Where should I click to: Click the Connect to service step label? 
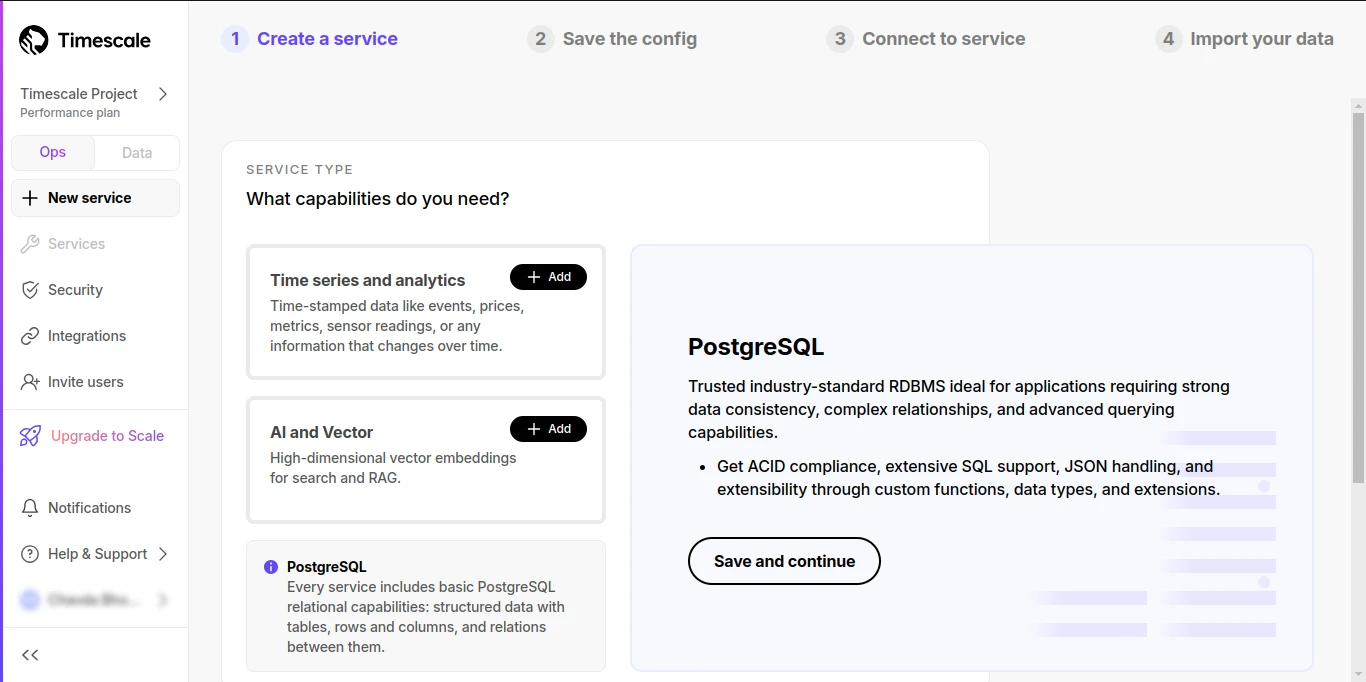[x=944, y=39]
